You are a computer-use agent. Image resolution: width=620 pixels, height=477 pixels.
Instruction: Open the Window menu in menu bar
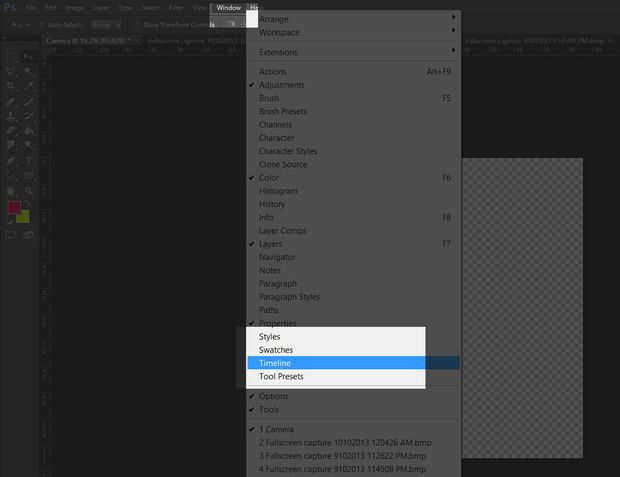coord(229,8)
